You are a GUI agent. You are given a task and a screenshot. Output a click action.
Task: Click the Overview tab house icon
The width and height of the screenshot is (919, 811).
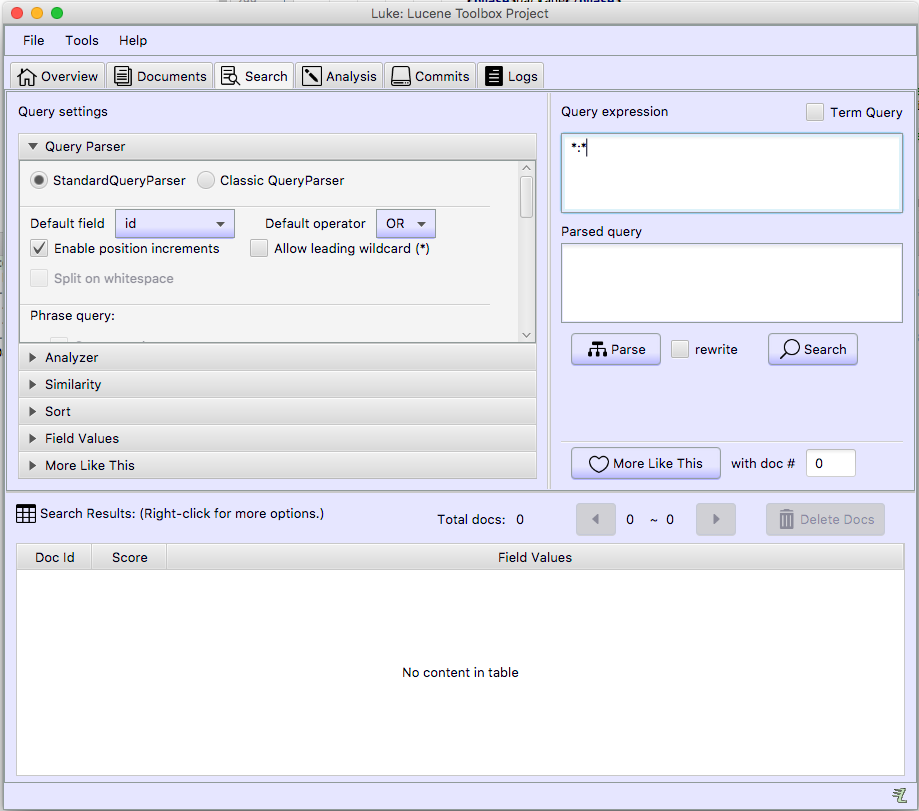click(26, 76)
